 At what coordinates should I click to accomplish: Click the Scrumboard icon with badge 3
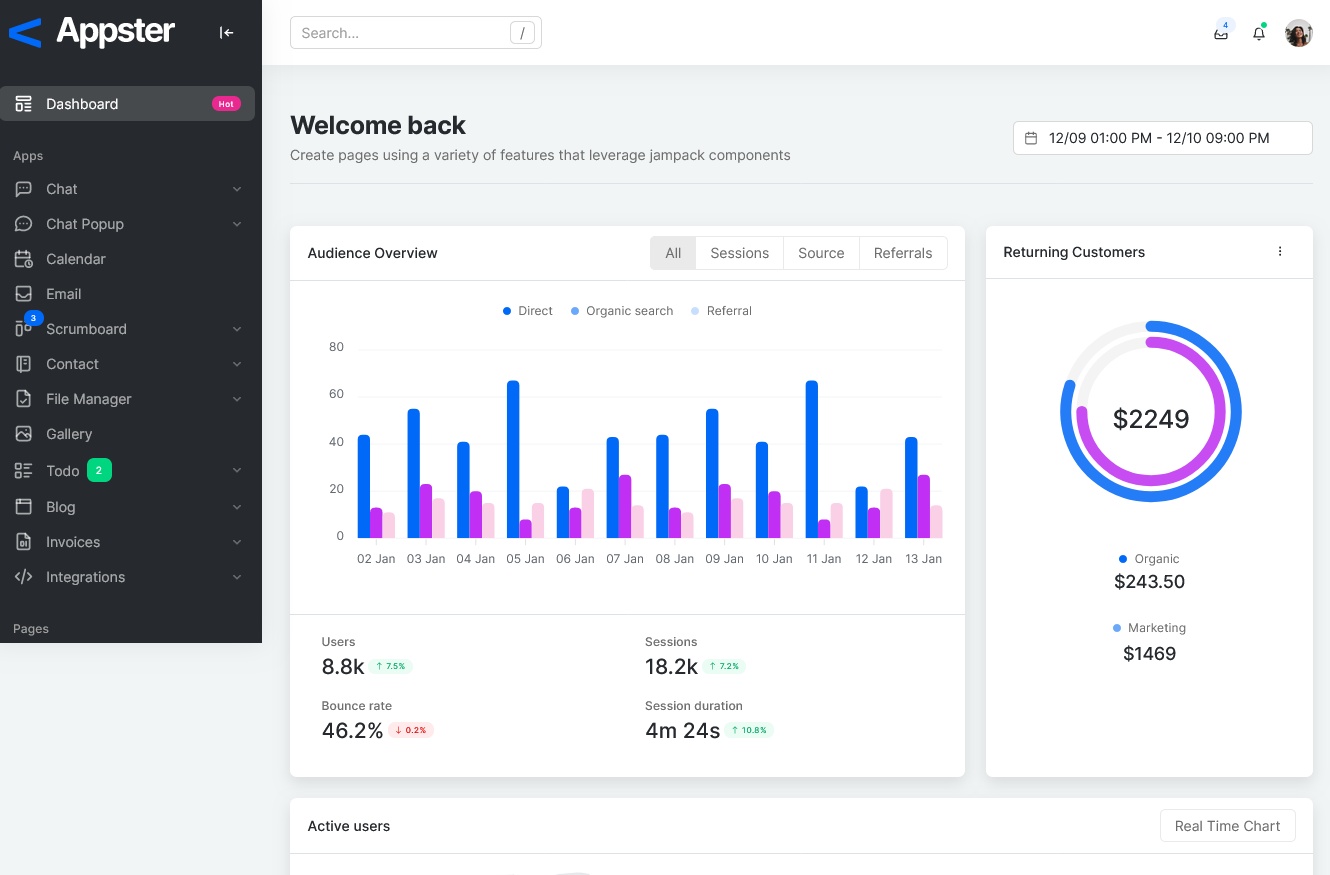pyautogui.click(x=24, y=329)
